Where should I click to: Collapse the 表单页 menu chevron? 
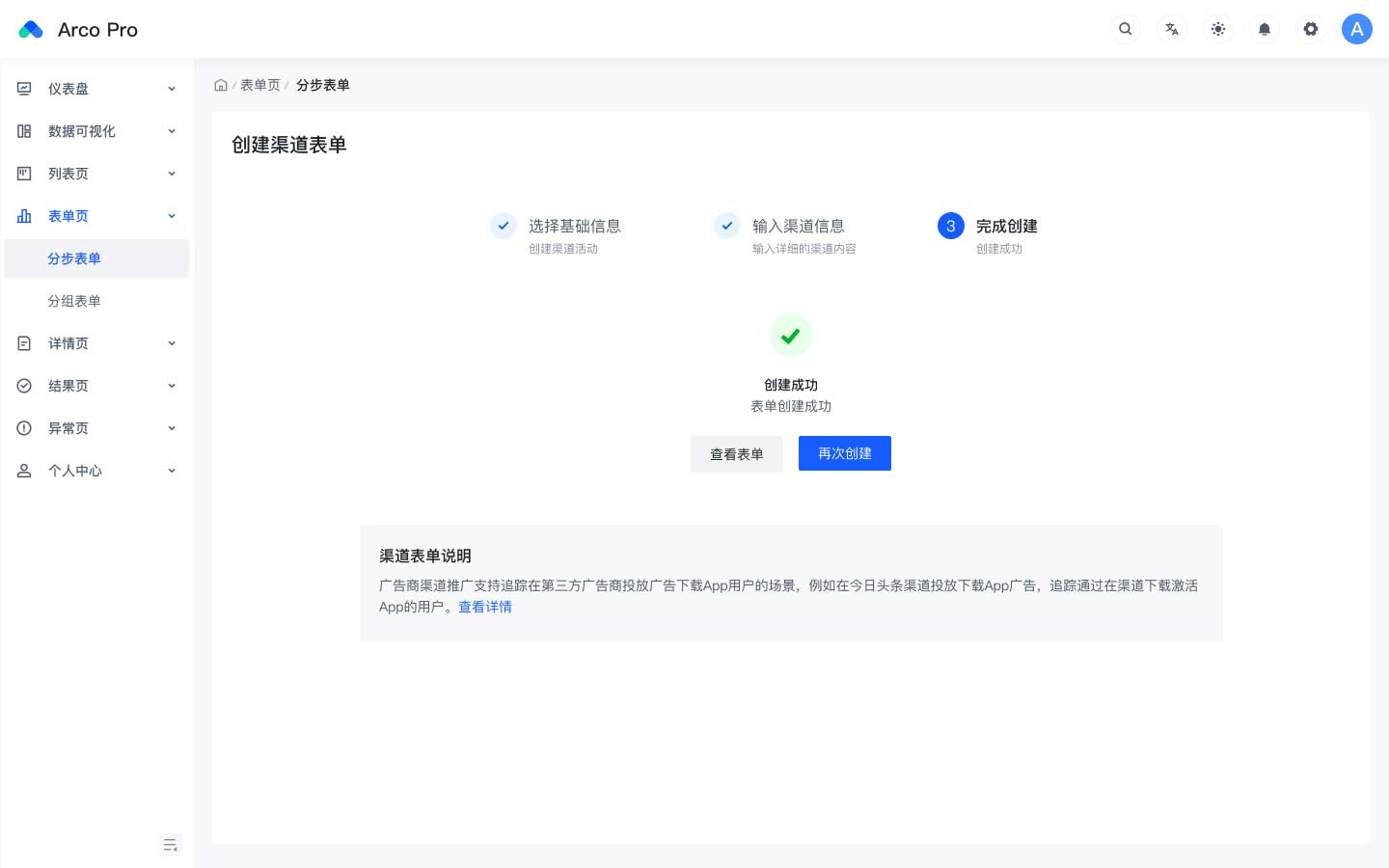click(172, 216)
